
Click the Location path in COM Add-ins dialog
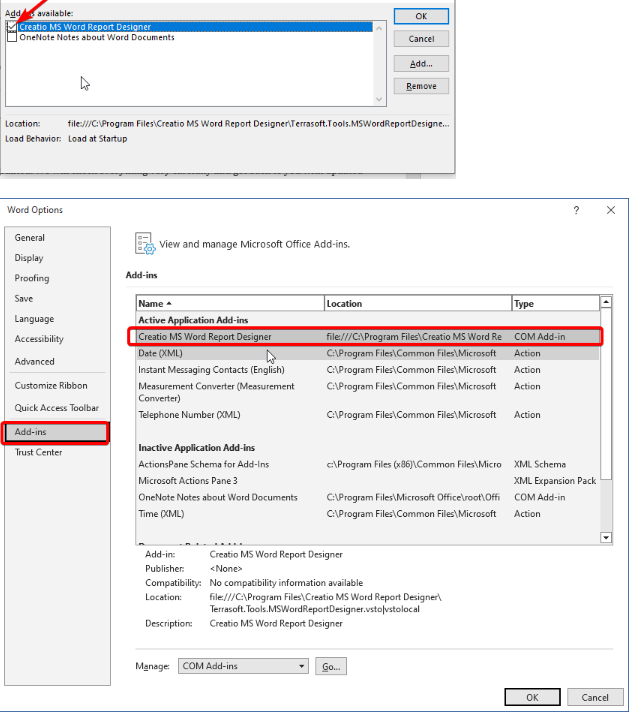[x=258, y=124]
